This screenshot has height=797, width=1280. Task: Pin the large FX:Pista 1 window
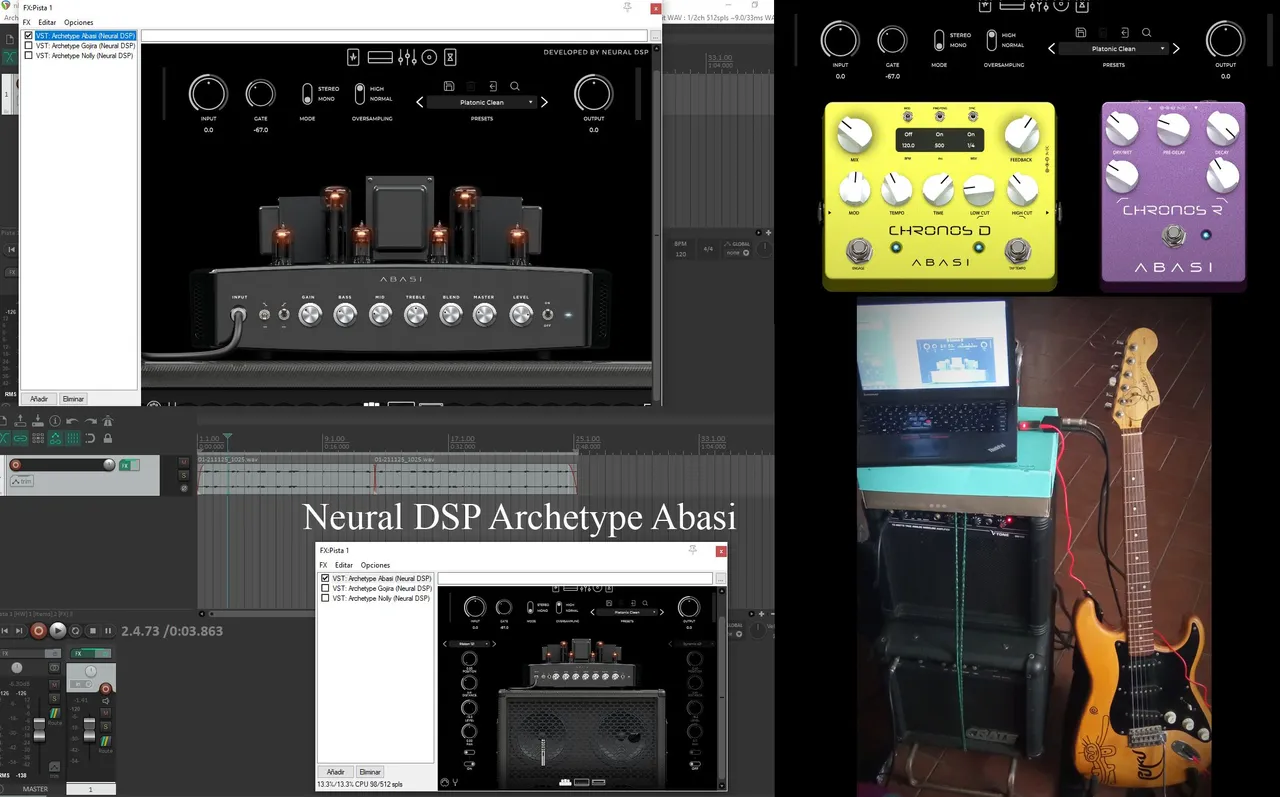628,7
